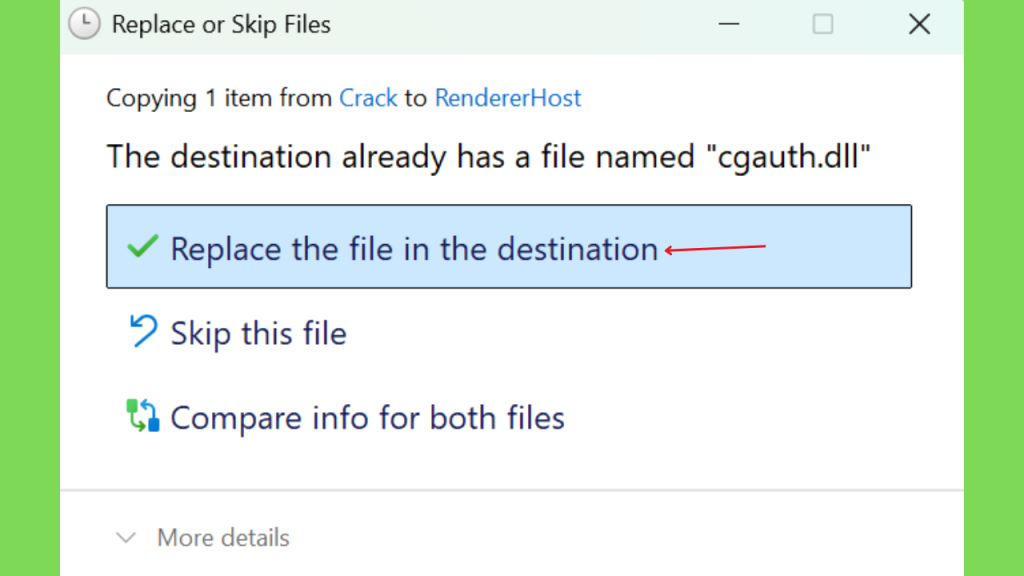Click the "Copying 1 item from" text
The width and height of the screenshot is (1024, 576).
219,98
